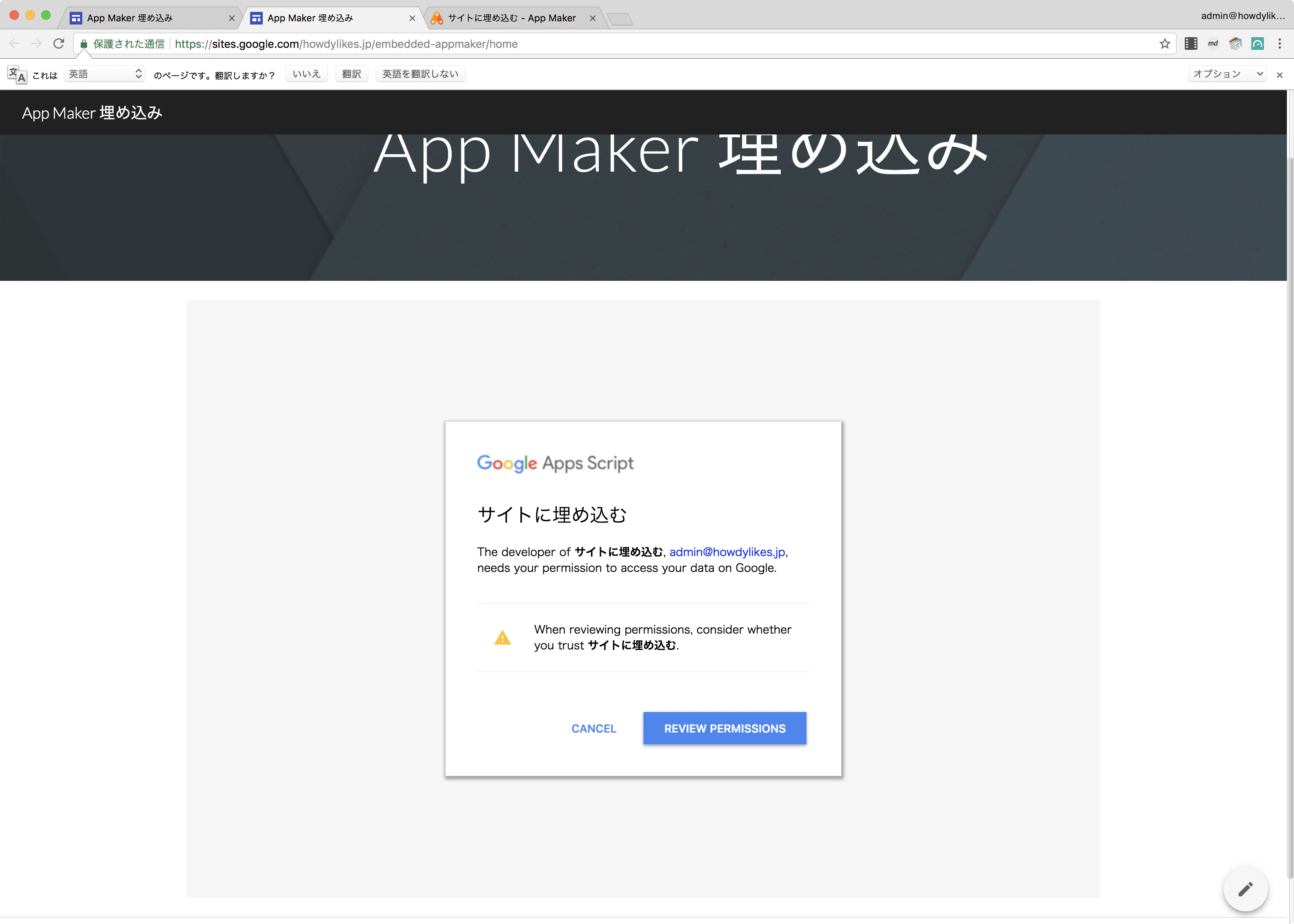This screenshot has width=1294, height=924.
Task: Click the admin@howdylikes.jp link
Action: (x=727, y=552)
